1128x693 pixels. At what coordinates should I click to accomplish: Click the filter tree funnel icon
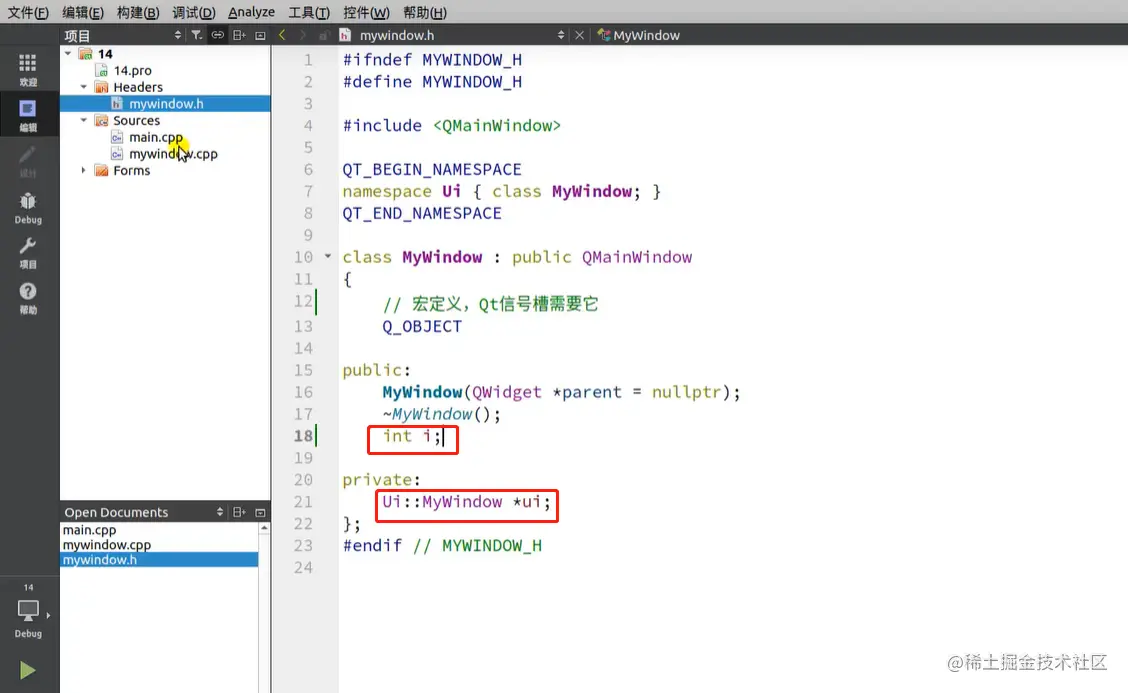[196, 35]
